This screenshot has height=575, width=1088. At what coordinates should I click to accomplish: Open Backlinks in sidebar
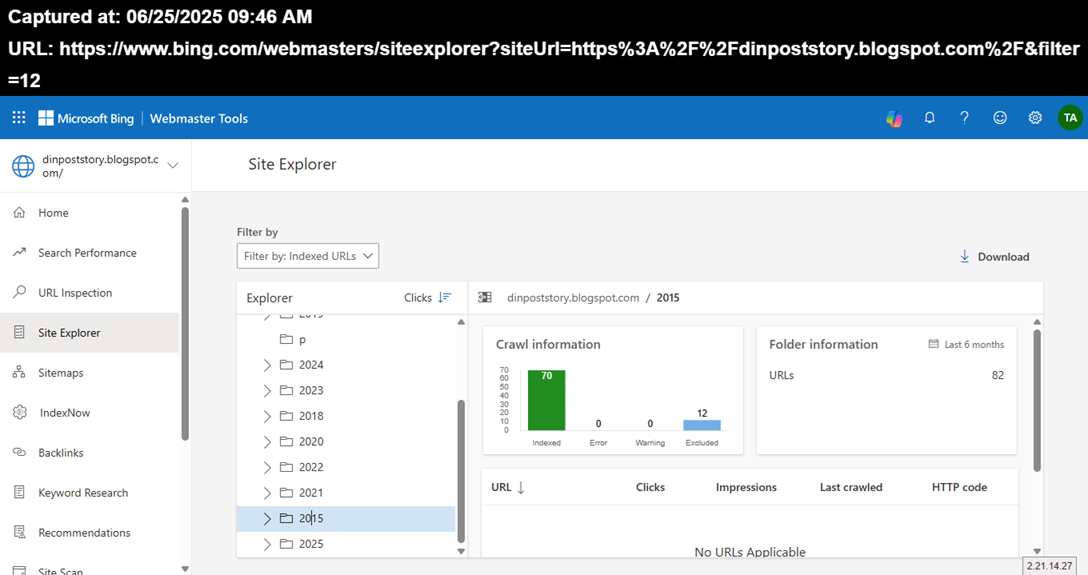click(x=90, y=452)
